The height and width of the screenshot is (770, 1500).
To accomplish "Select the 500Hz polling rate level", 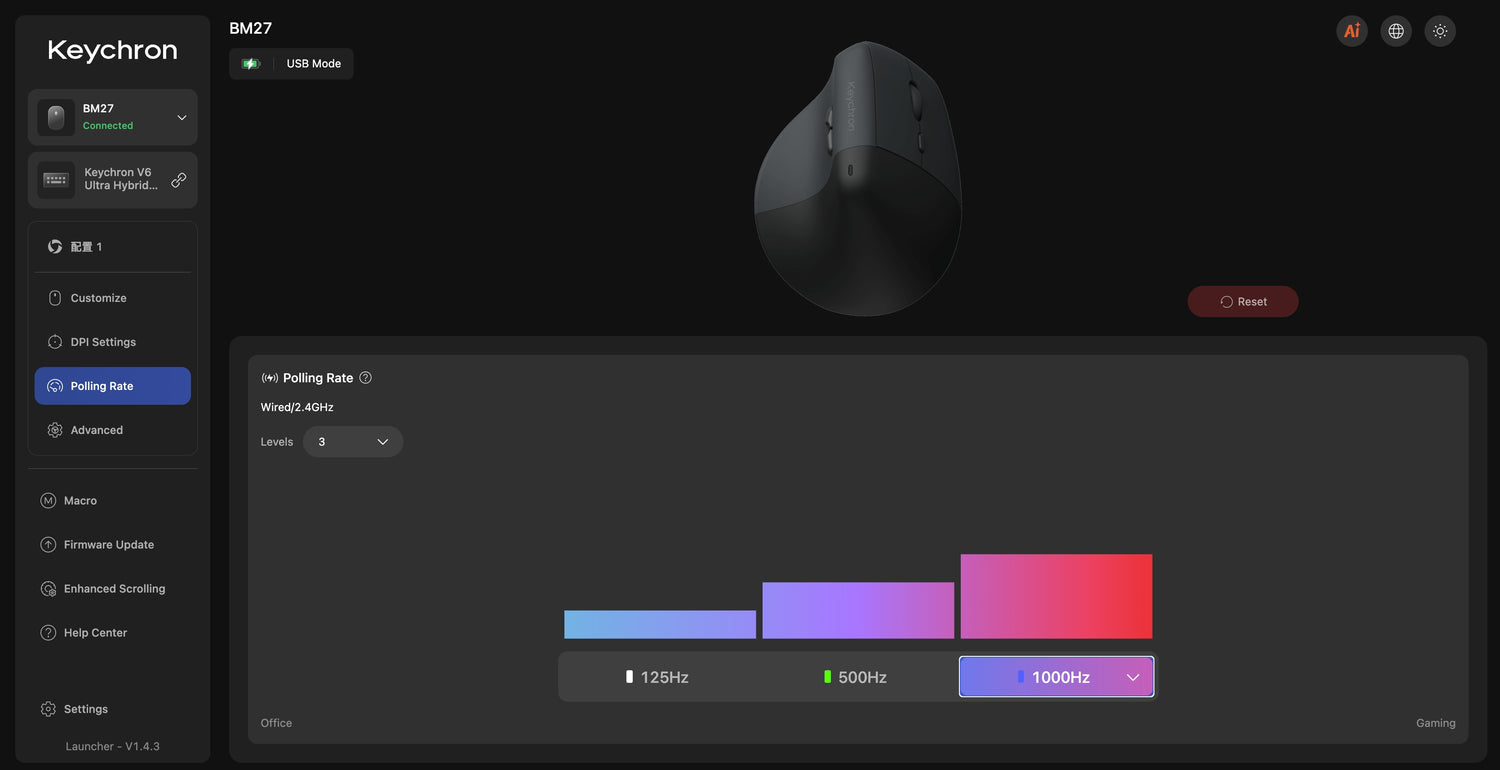I will point(857,677).
